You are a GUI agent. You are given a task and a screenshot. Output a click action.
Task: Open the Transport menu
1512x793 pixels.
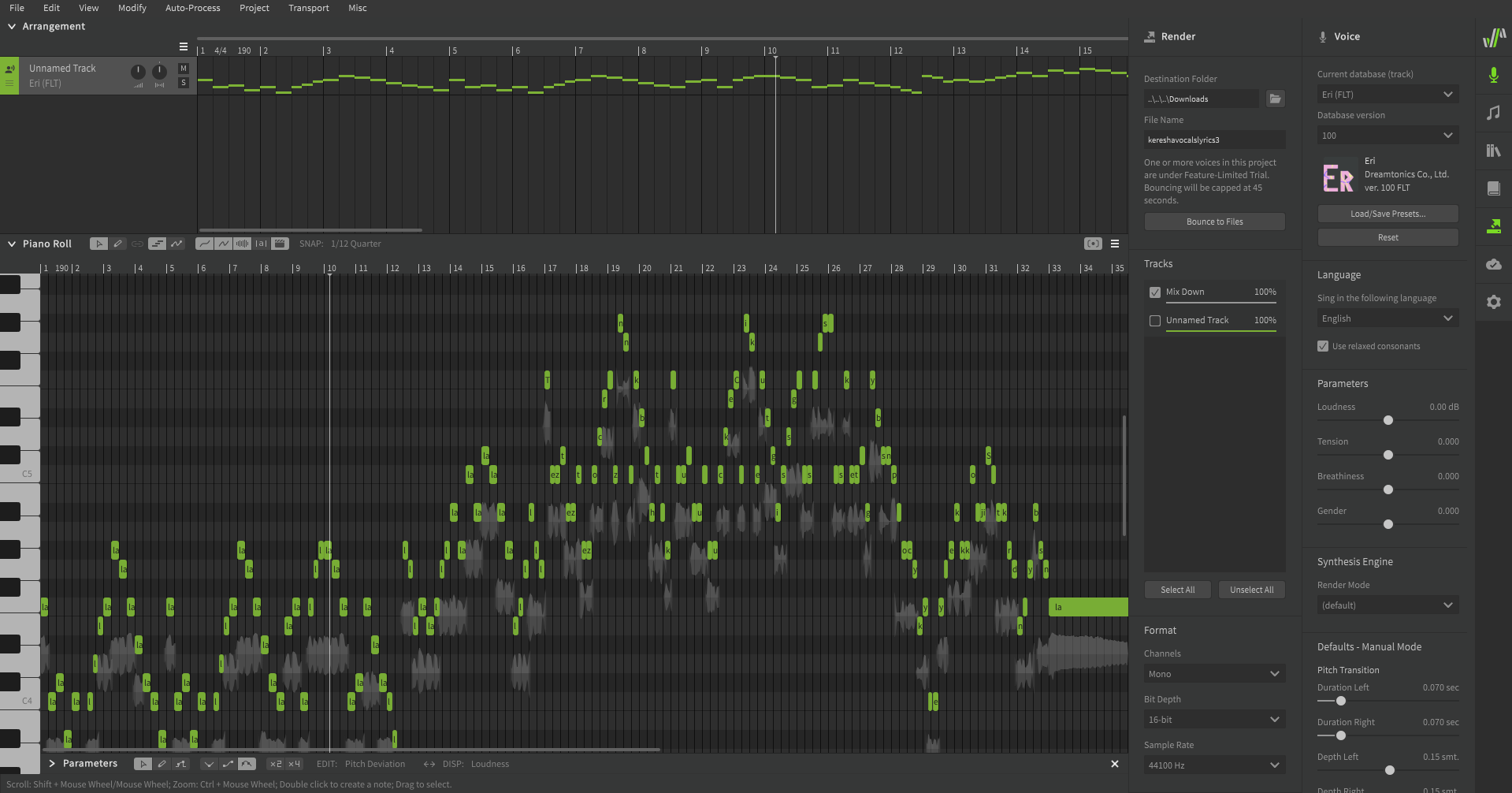coord(308,8)
